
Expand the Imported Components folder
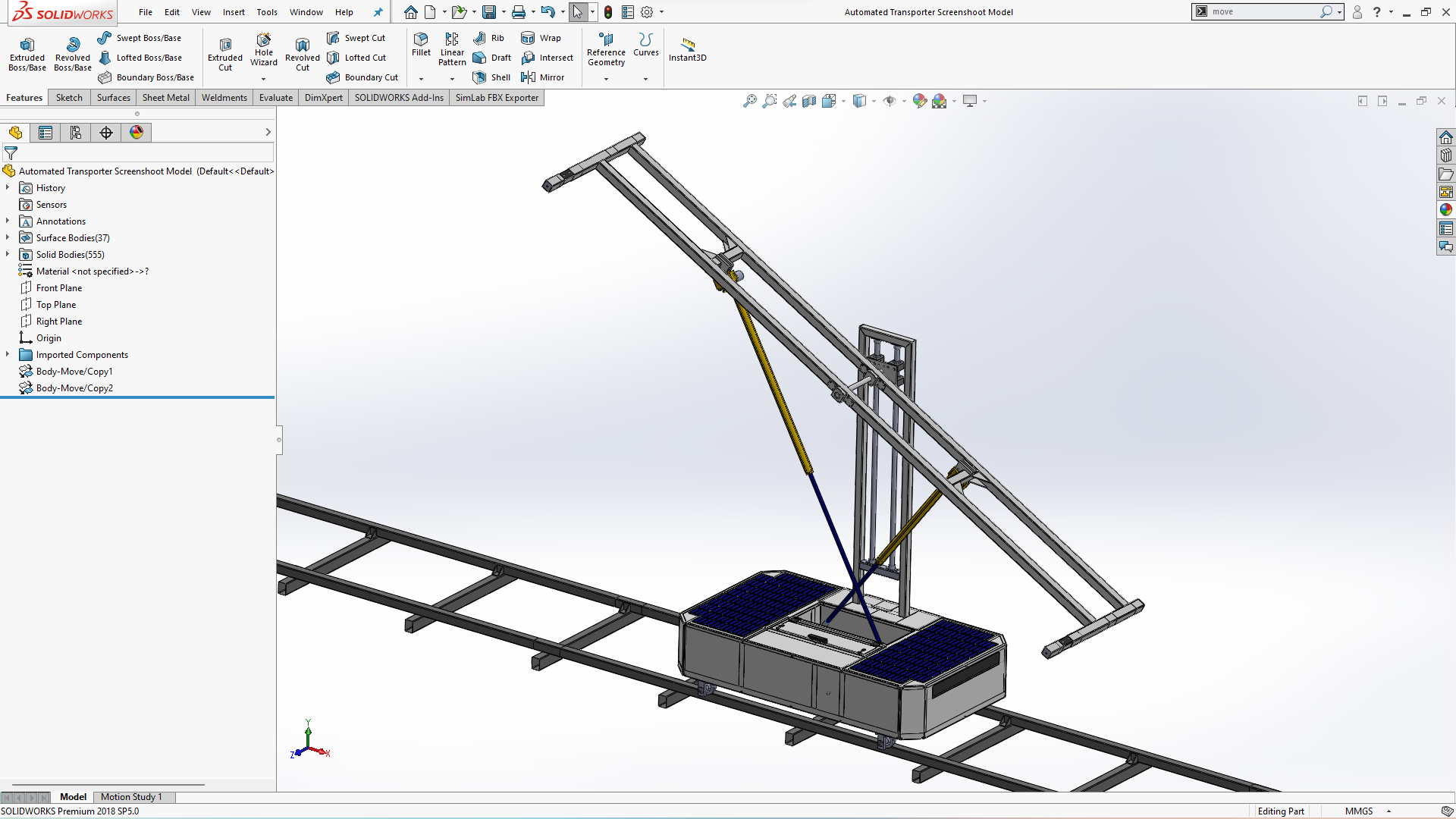(x=8, y=355)
